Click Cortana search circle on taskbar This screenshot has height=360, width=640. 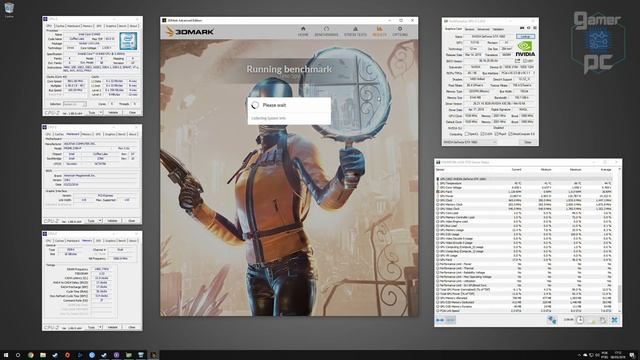pos(18,355)
